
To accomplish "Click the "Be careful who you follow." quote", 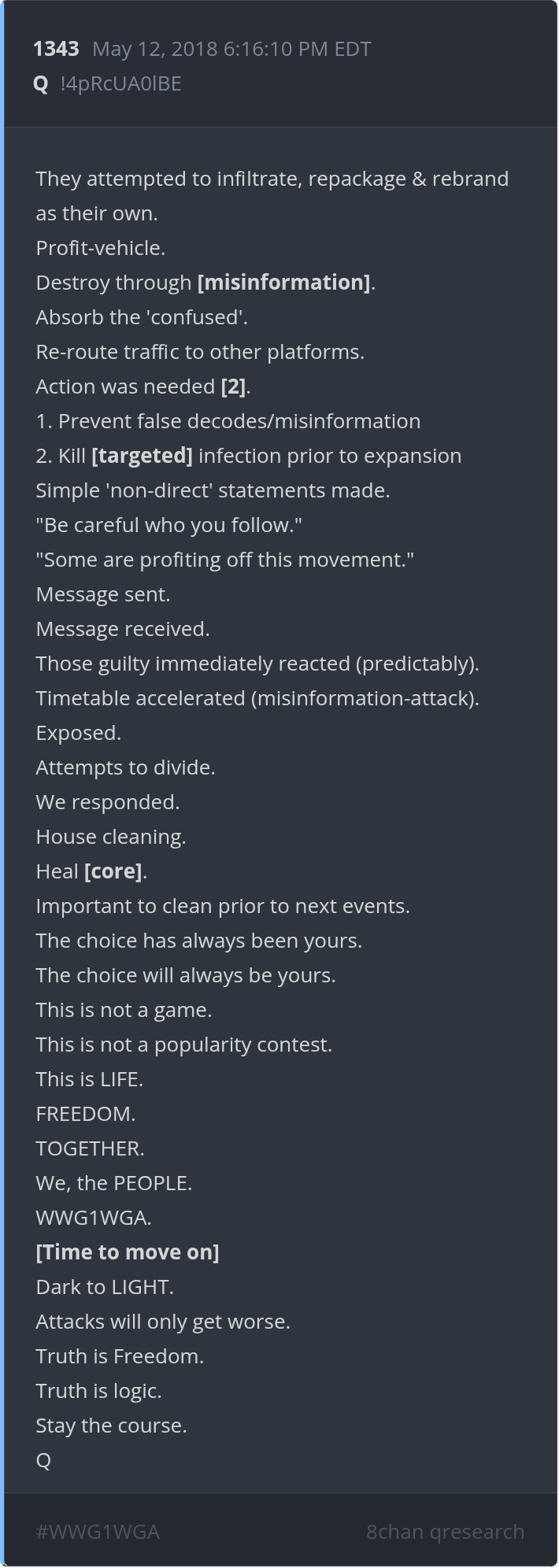I will coord(169,525).
